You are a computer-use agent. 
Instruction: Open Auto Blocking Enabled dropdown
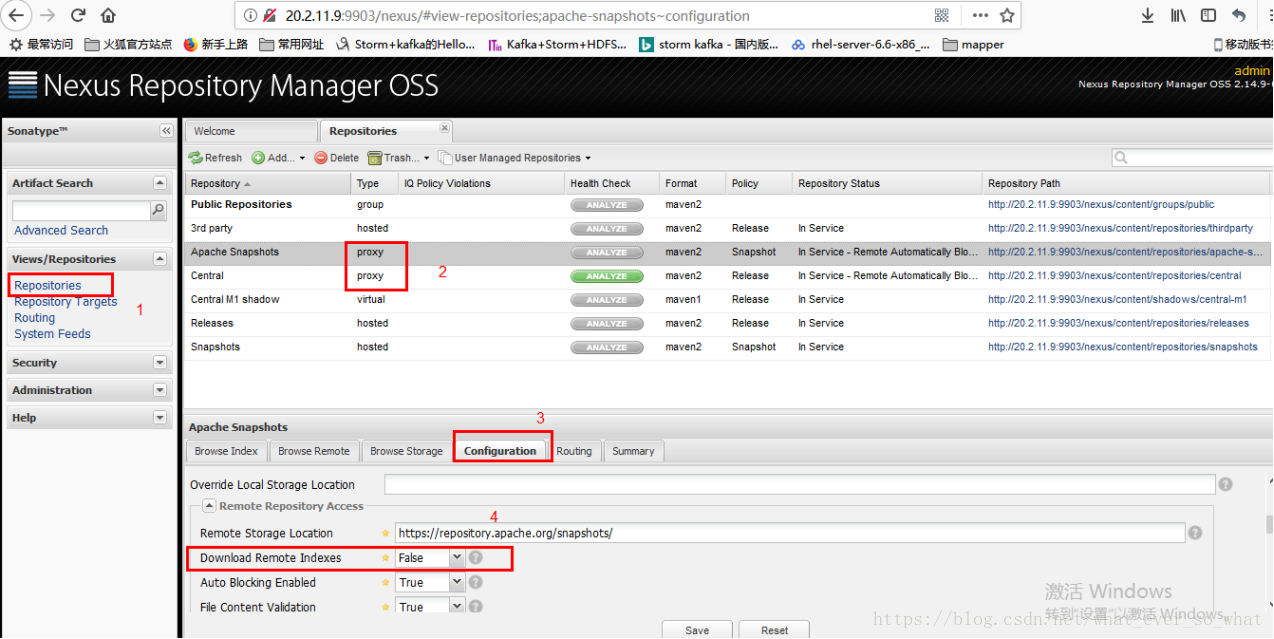pos(457,582)
